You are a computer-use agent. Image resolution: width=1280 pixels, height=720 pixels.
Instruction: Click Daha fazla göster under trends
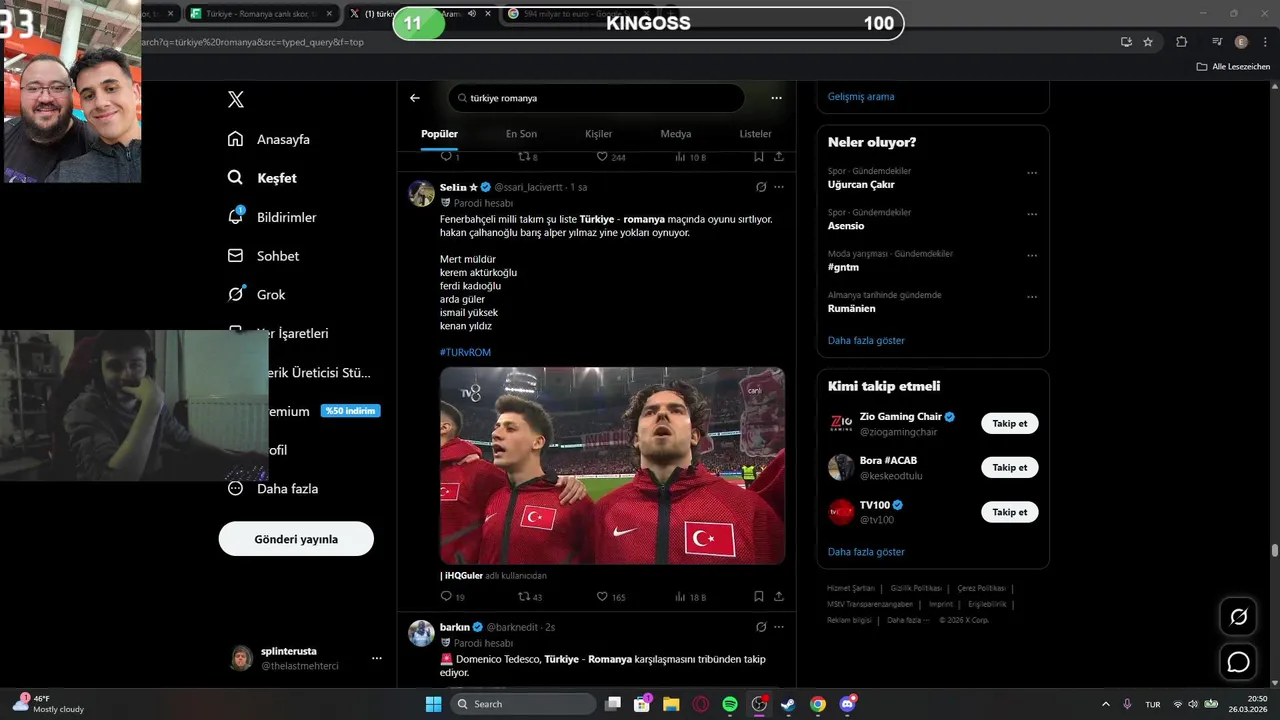[x=866, y=340]
